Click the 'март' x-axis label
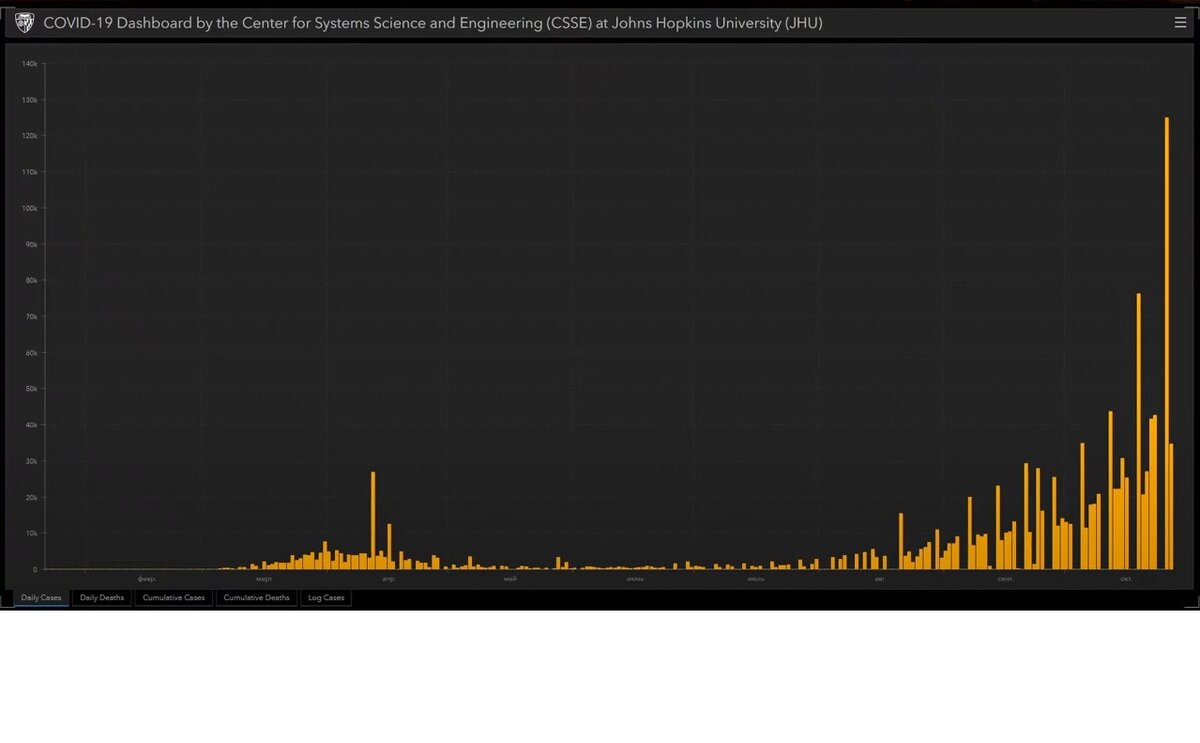This screenshot has width=1200, height=743. click(264, 579)
